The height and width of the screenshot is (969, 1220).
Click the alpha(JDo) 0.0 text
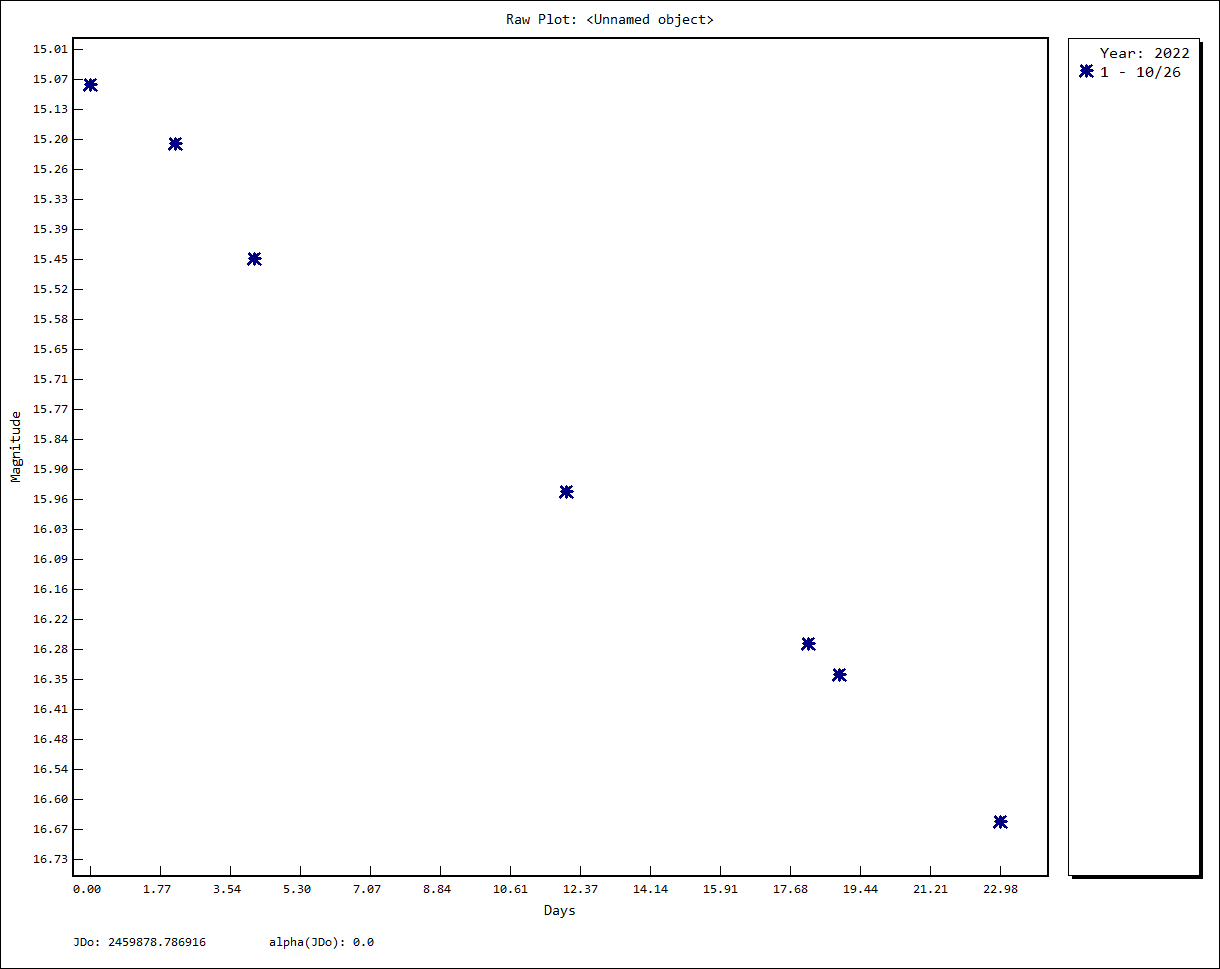pos(321,942)
